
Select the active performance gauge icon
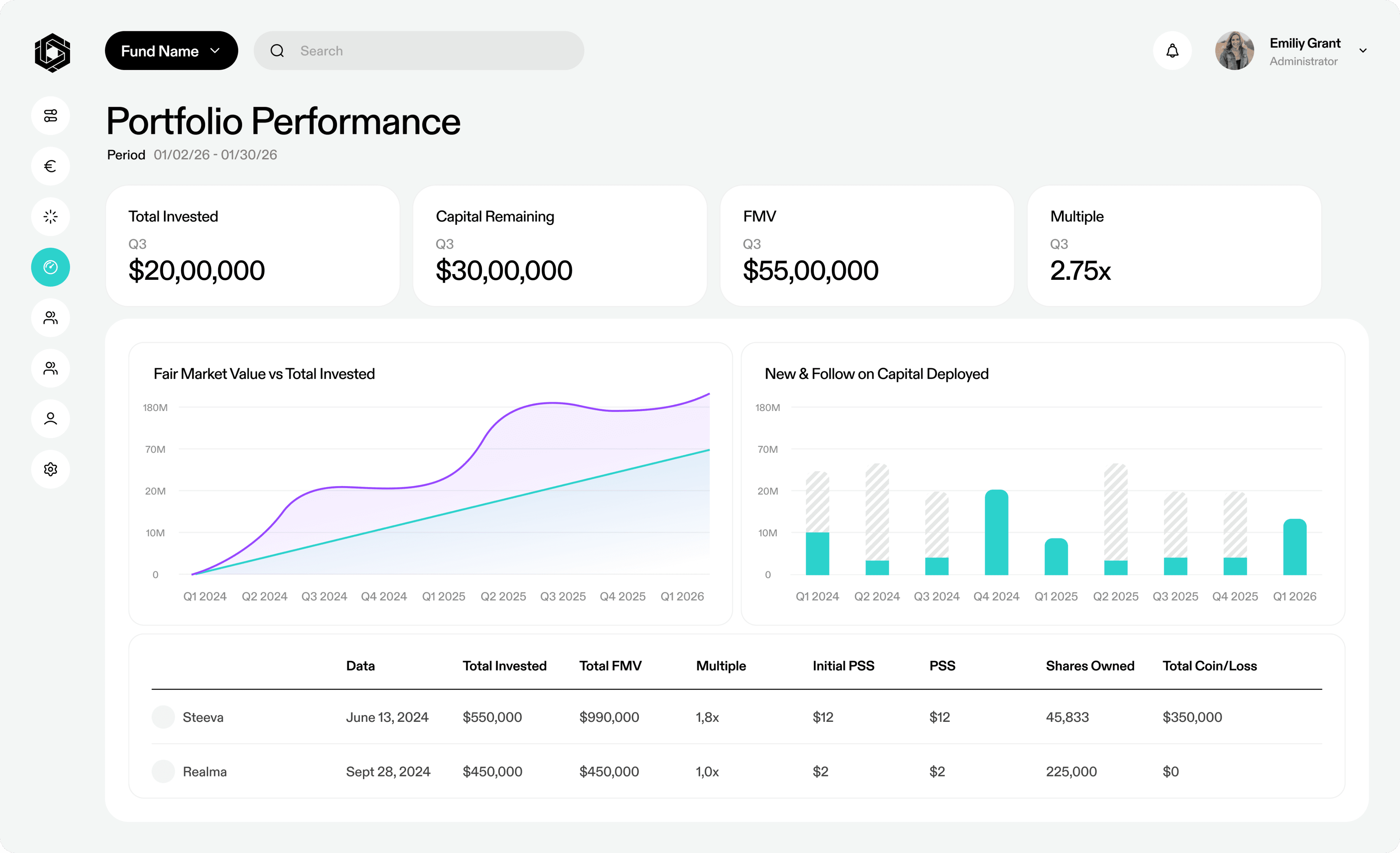pos(51,267)
